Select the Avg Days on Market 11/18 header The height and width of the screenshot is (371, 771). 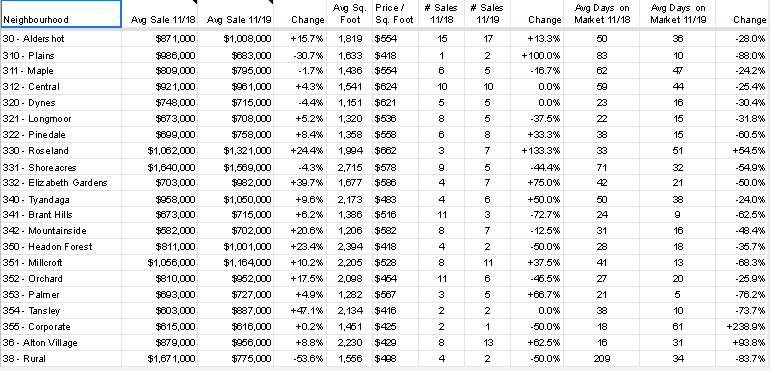point(601,14)
